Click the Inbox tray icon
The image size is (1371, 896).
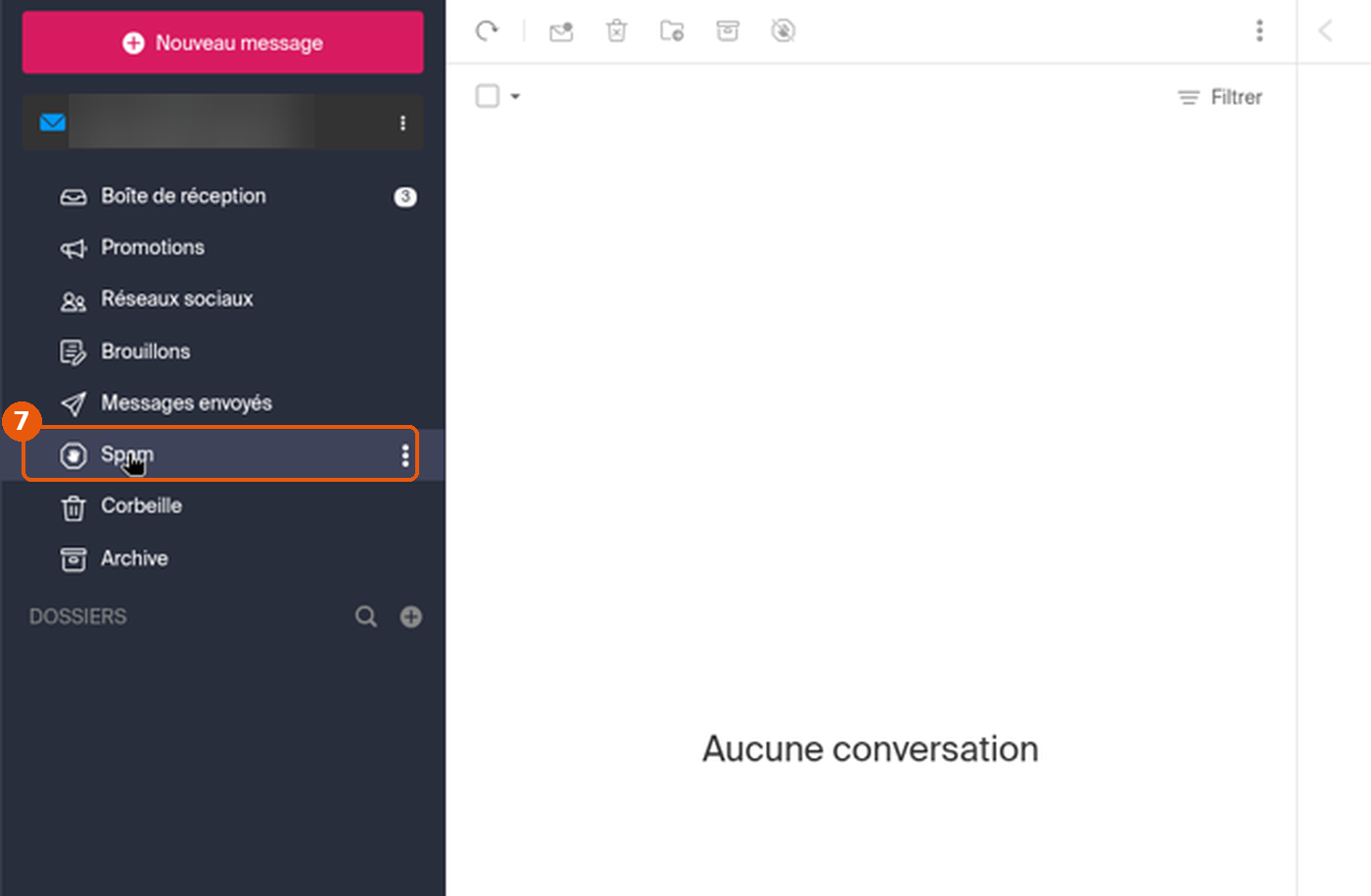73,197
